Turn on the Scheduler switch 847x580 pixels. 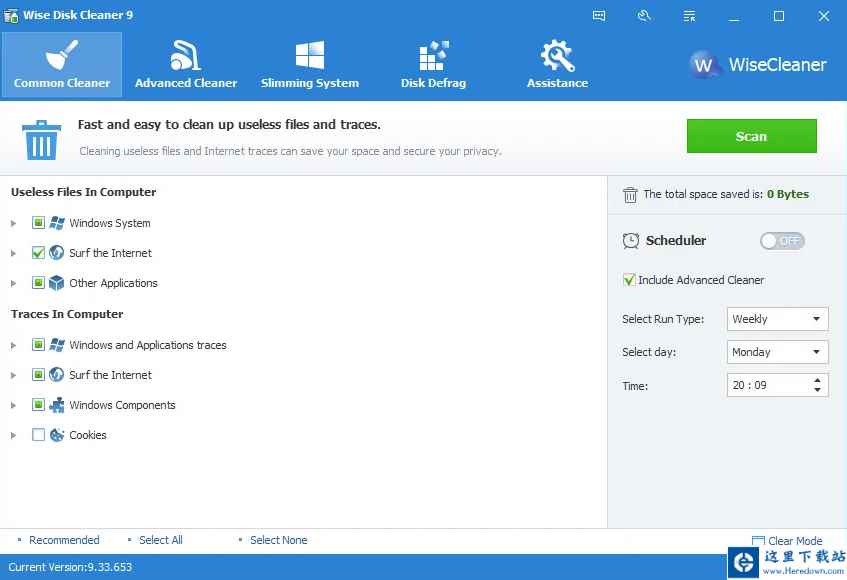[x=782, y=241]
